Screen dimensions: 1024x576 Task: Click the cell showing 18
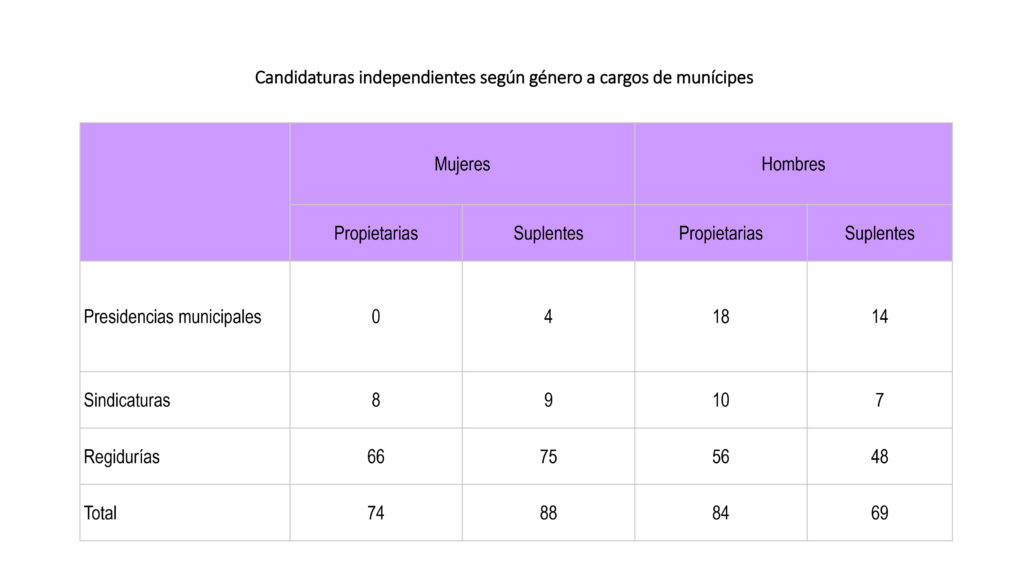click(721, 317)
